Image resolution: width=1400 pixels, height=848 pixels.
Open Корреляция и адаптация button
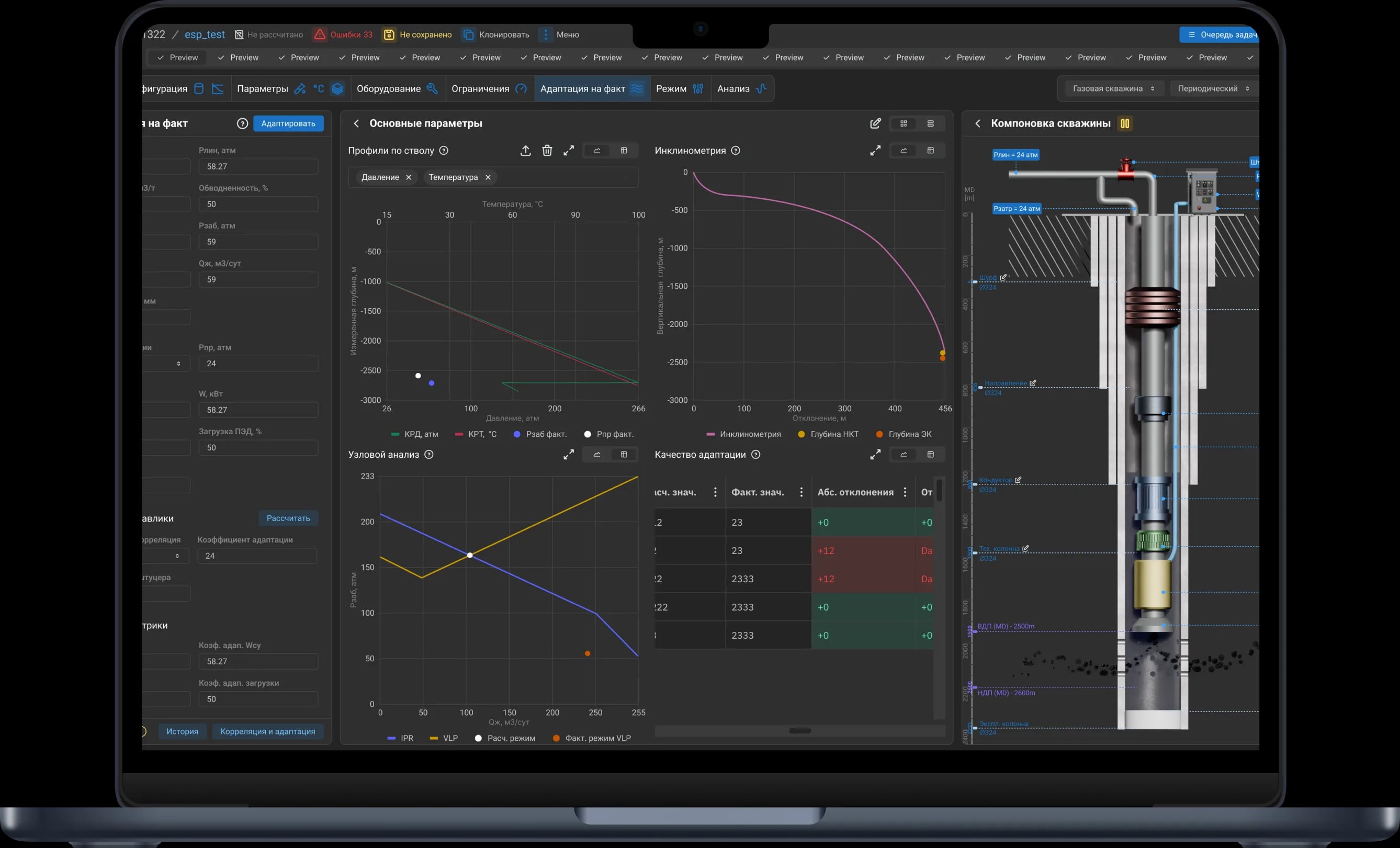[268, 731]
